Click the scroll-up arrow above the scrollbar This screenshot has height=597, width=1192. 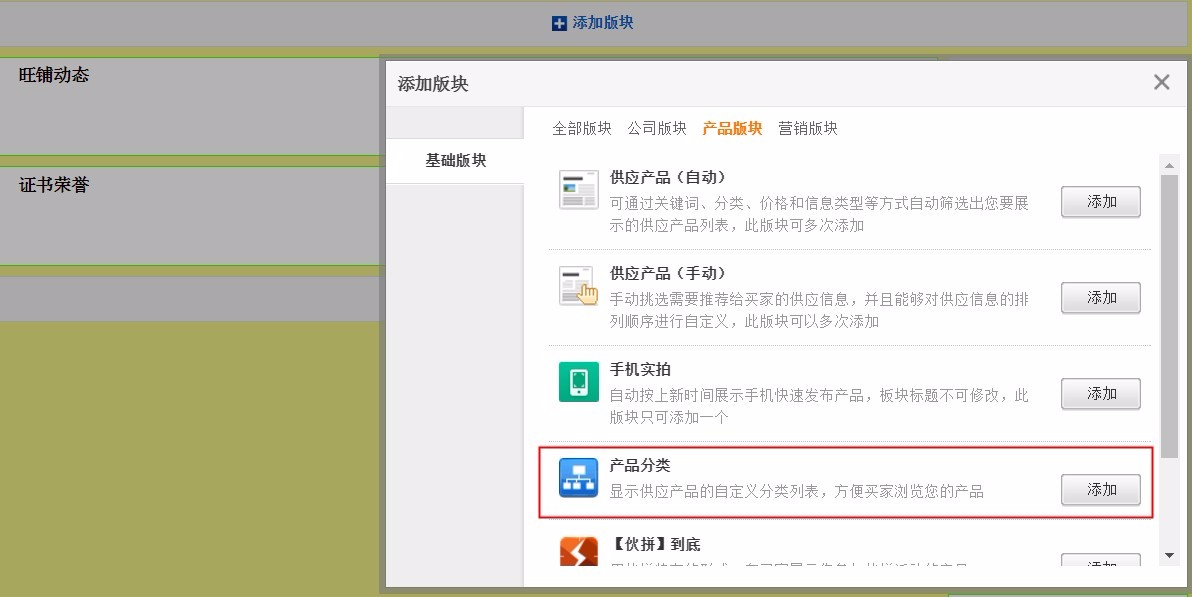[1168, 165]
